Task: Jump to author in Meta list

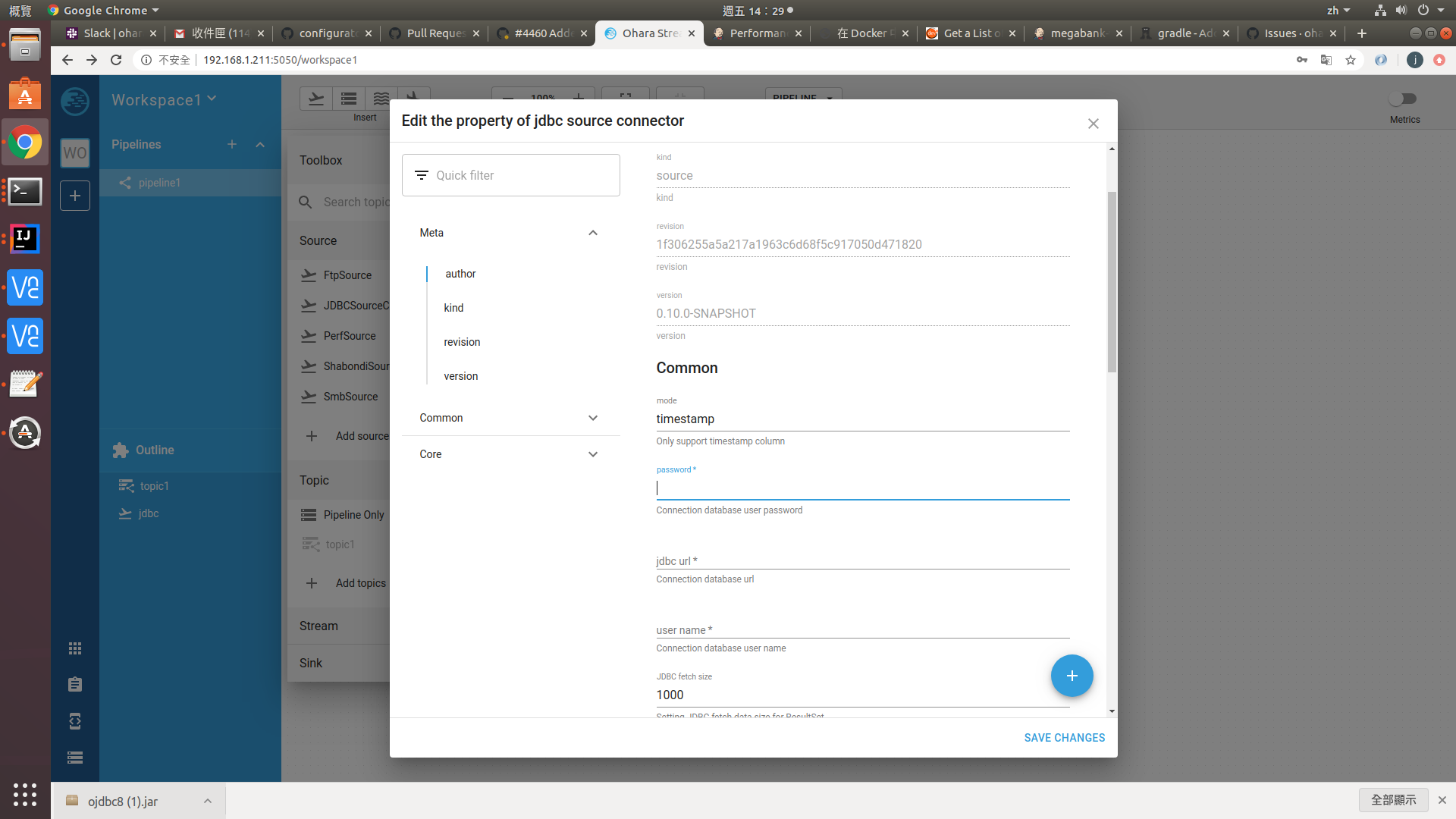Action: tap(460, 274)
